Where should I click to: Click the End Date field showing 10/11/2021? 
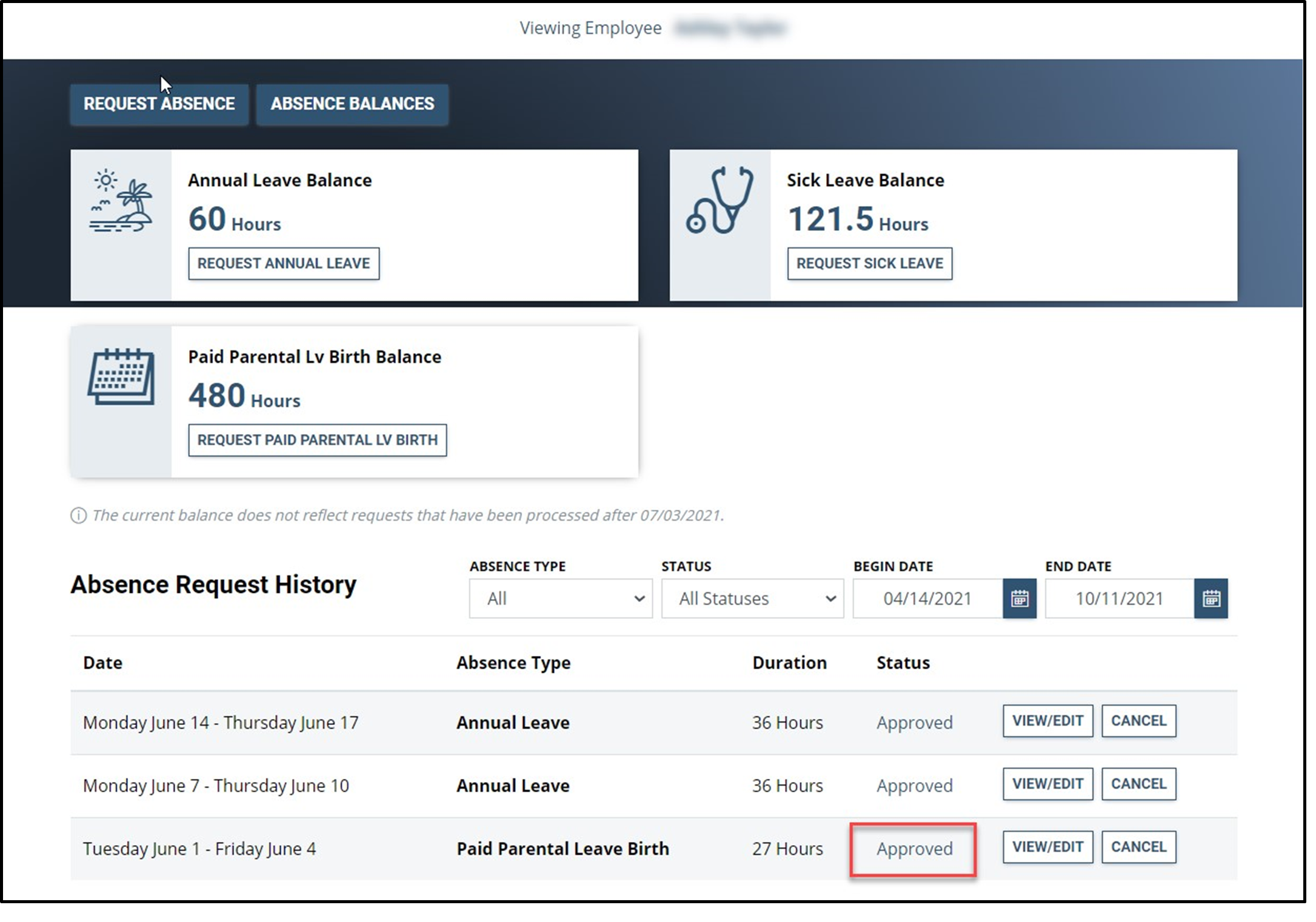1118,598
